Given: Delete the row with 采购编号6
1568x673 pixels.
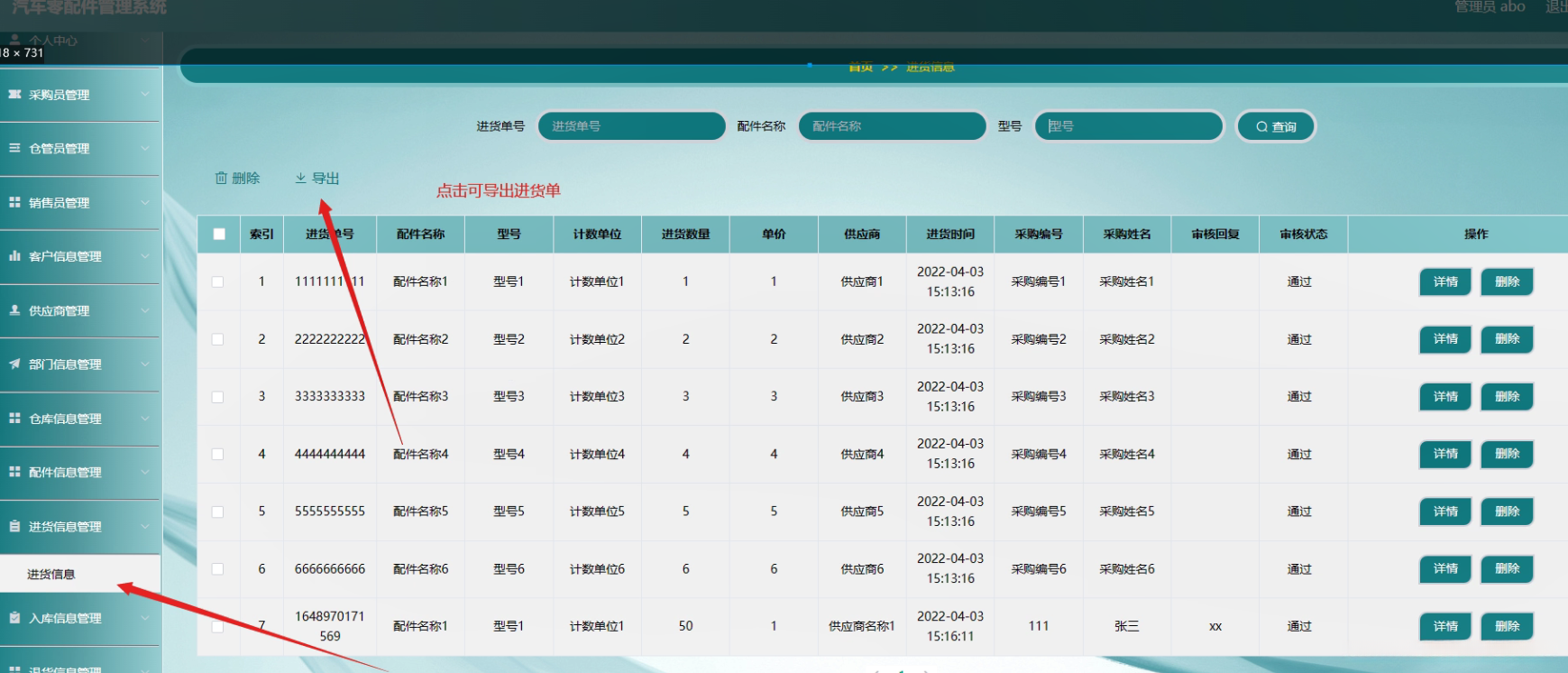Looking at the screenshot, I should (x=1507, y=569).
